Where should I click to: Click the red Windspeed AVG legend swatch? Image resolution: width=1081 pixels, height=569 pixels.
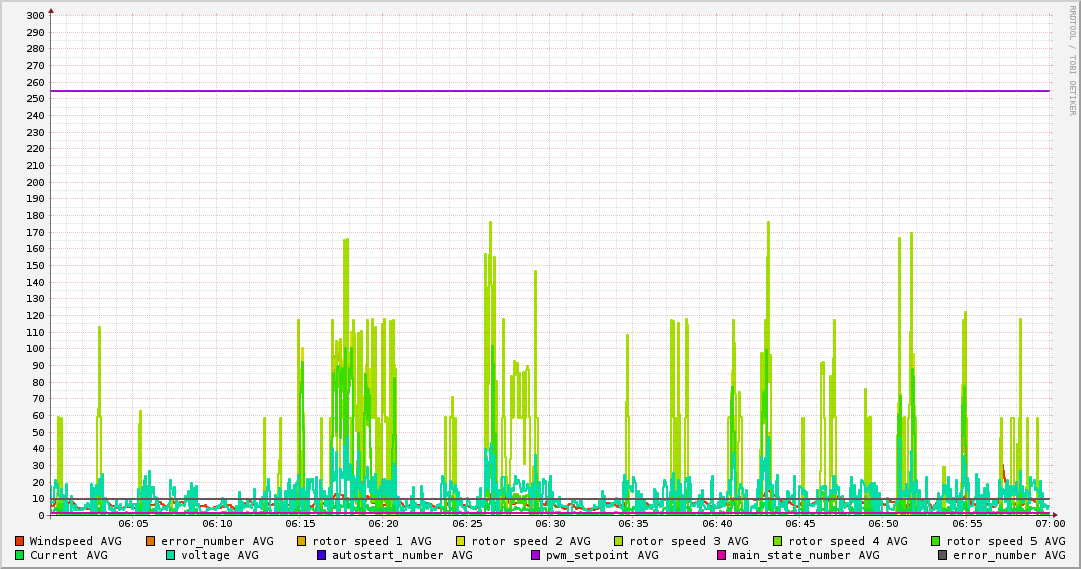[x=19, y=541]
